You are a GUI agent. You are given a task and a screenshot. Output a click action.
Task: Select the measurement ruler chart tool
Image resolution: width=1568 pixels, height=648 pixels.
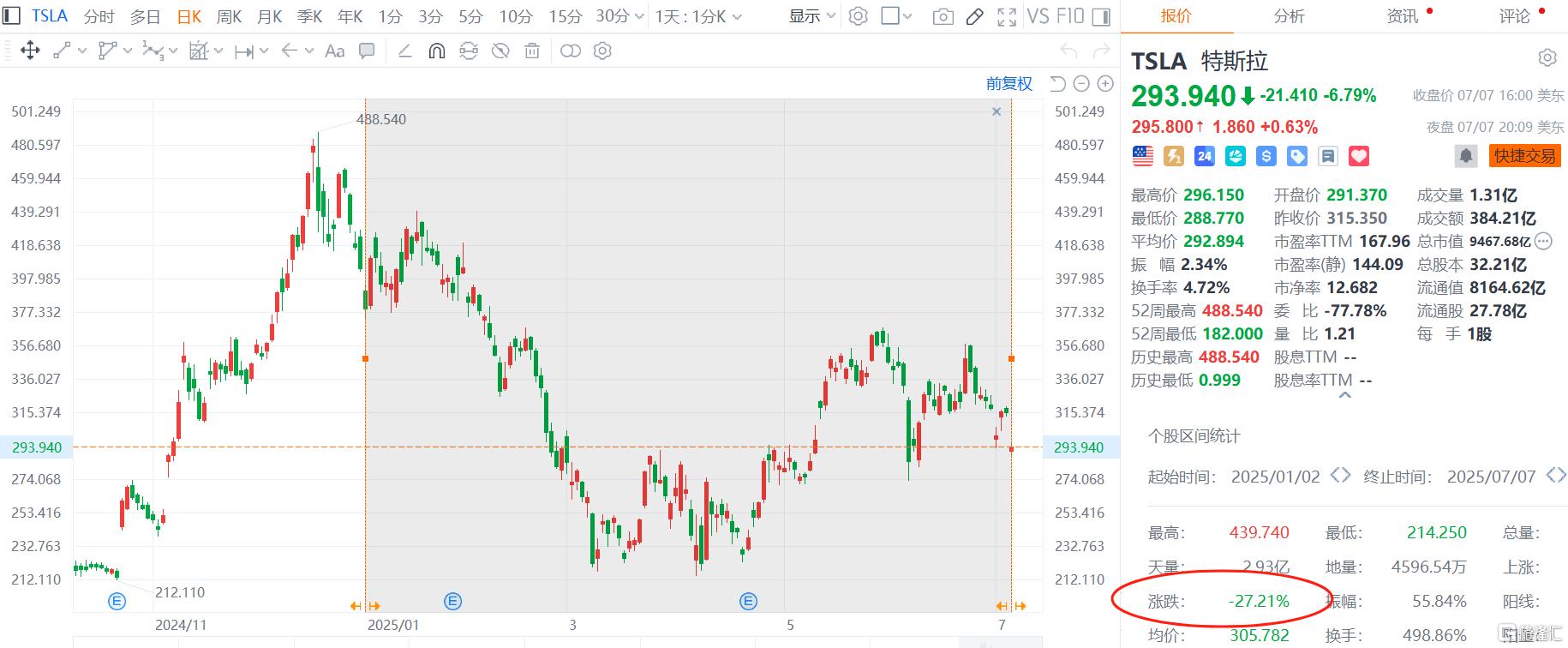pyautogui.click(x=199, y=51)
